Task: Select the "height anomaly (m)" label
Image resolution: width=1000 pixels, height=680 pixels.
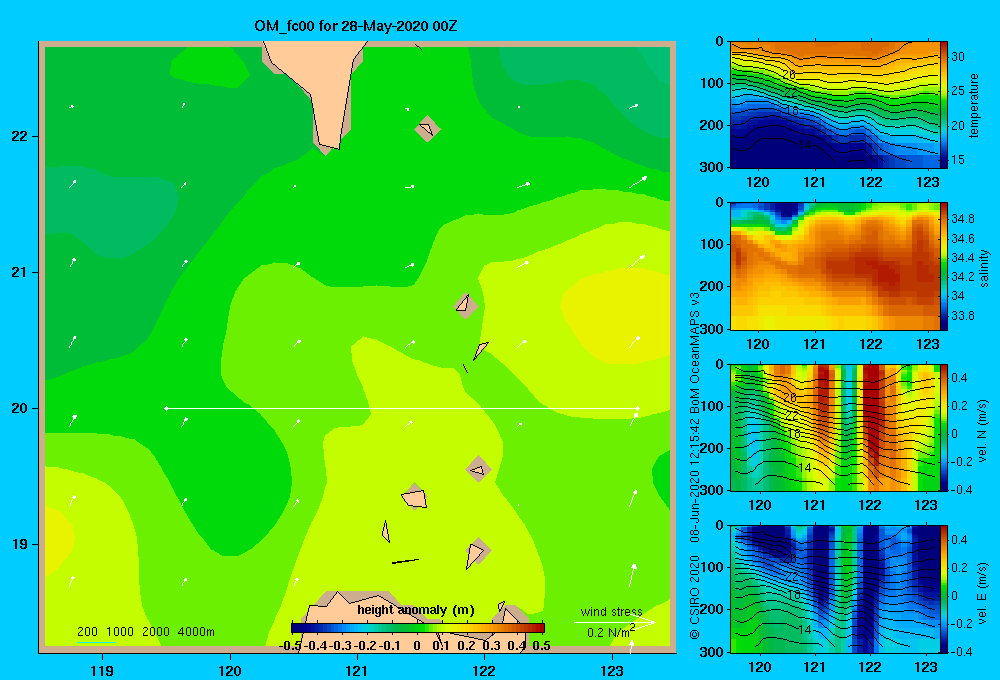Action: pyautogui.click(x=416, y=610)
